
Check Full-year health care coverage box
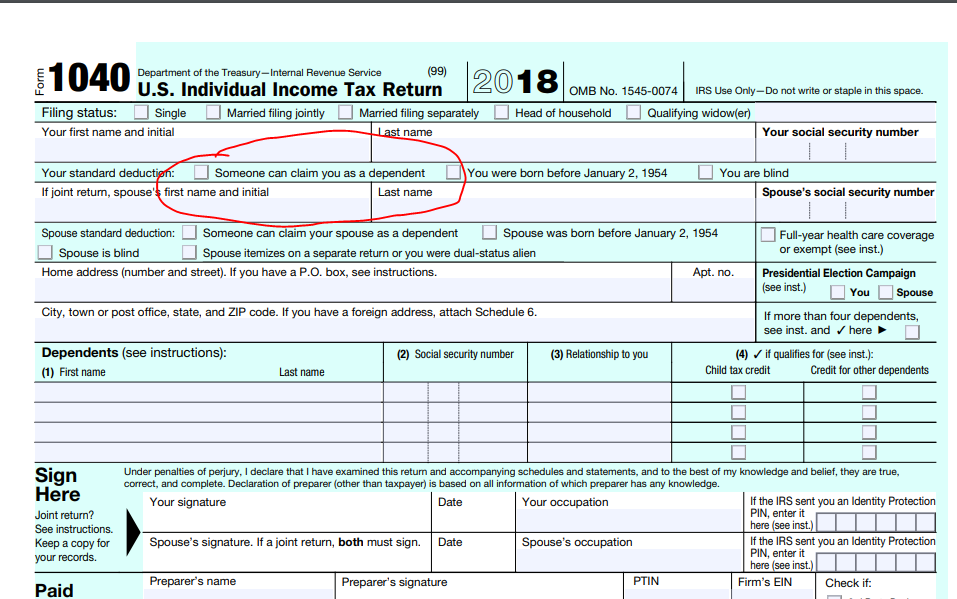pos(768,234)
